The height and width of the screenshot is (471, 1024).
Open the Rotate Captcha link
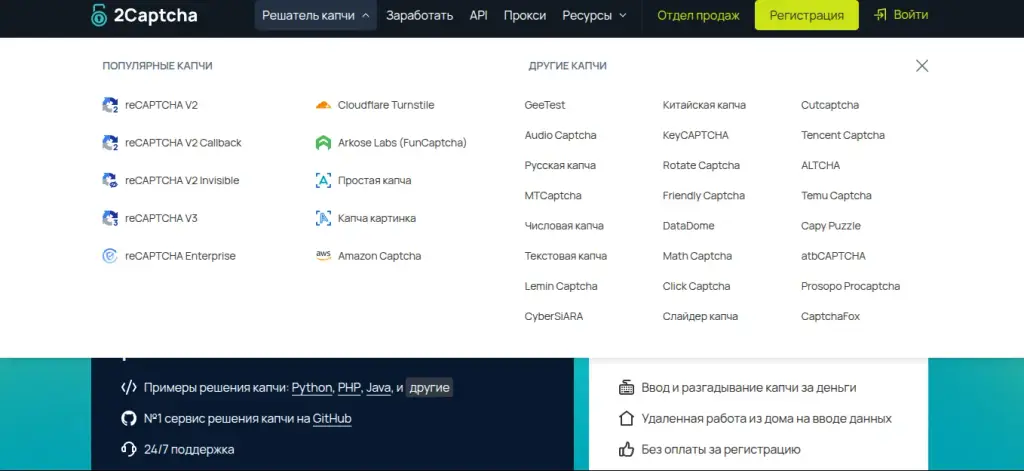coord(701,165)
